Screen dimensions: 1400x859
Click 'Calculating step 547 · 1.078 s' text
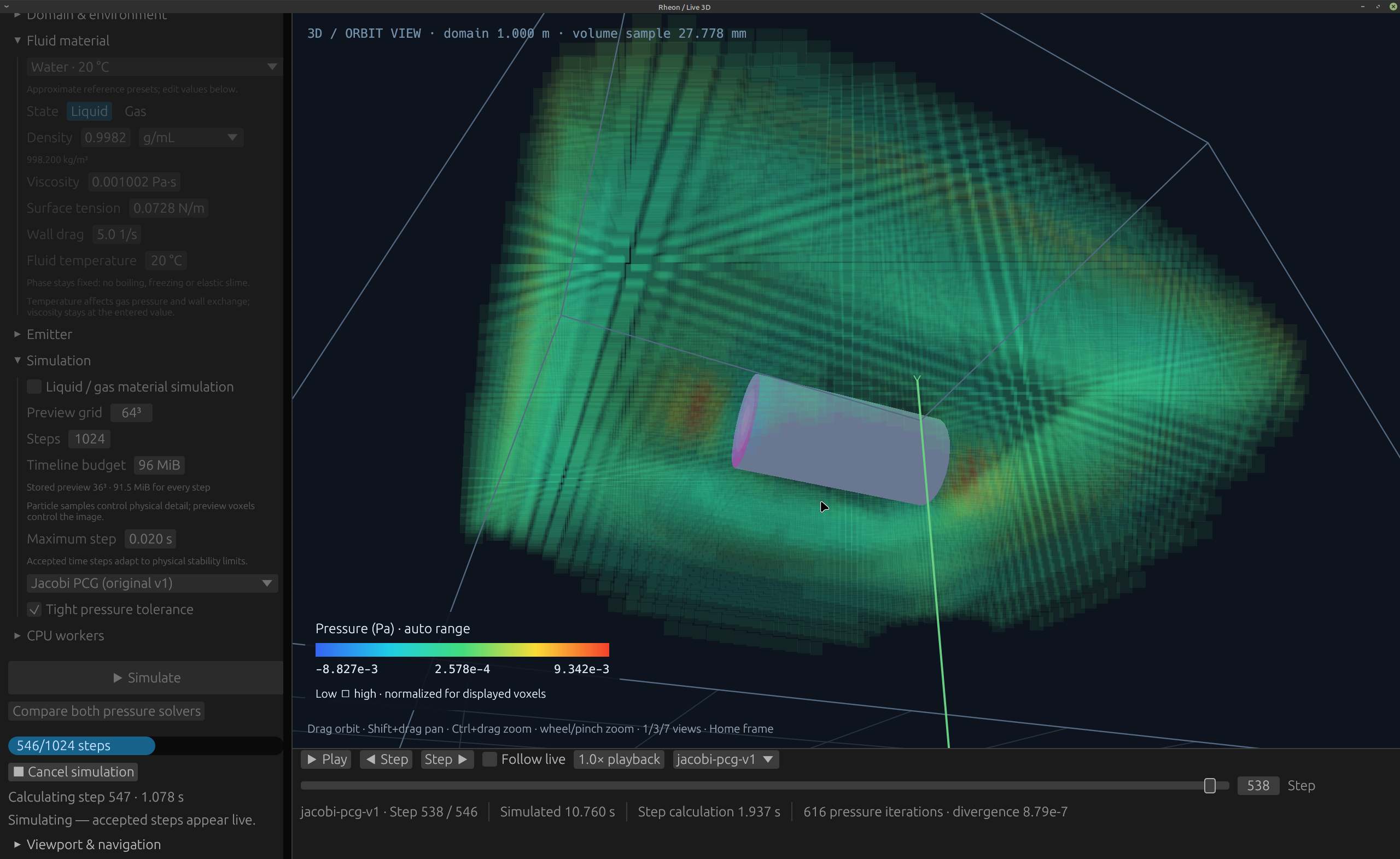pyautogui.click(x=96, y=797)
